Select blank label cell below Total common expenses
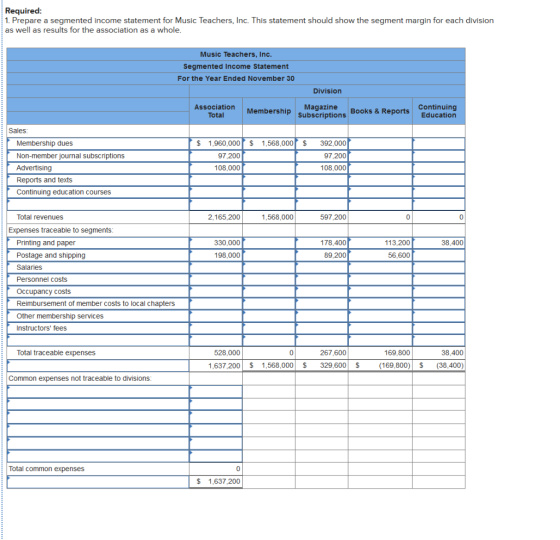 (98, 482)
